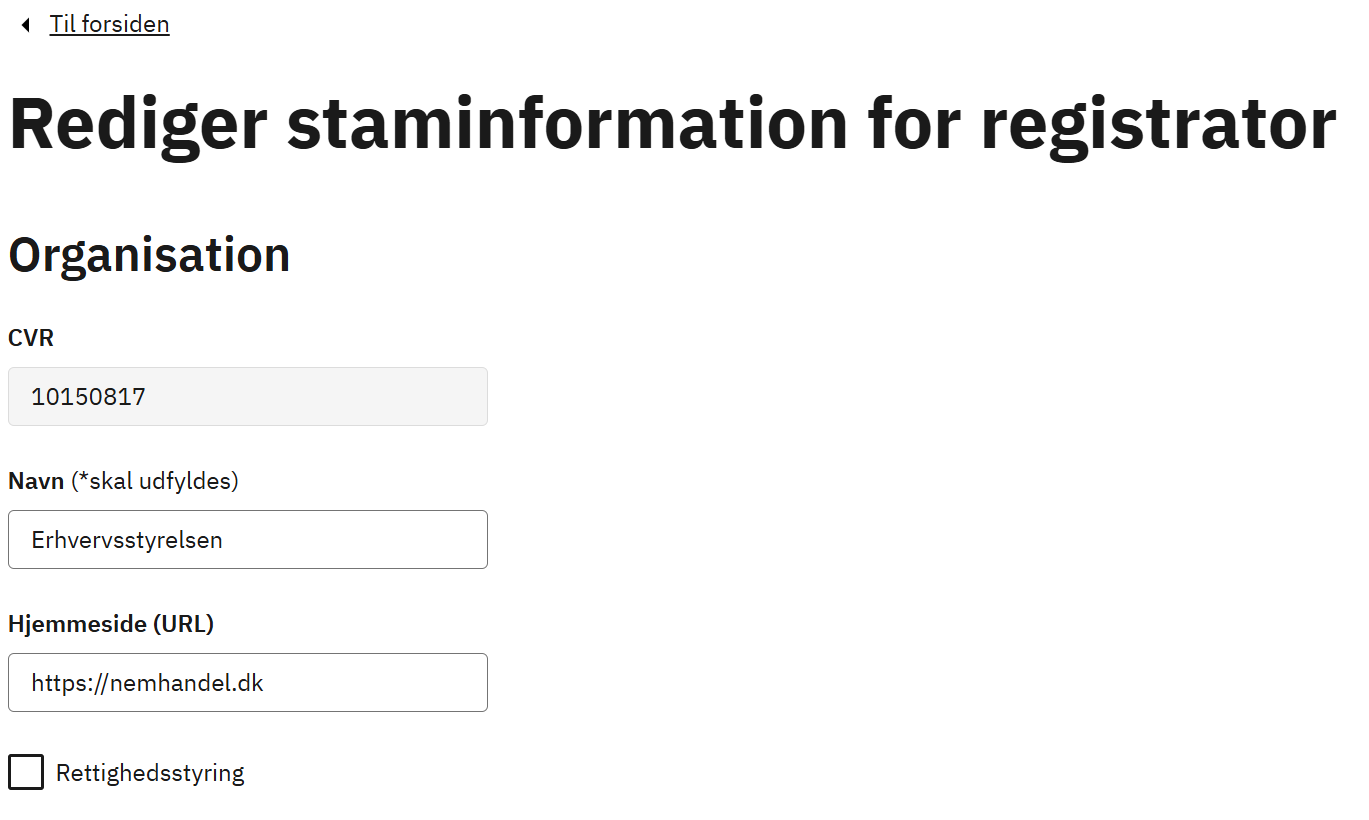
Task: Click the (*skal udfyldes) required hint
Action: (155, 481)
